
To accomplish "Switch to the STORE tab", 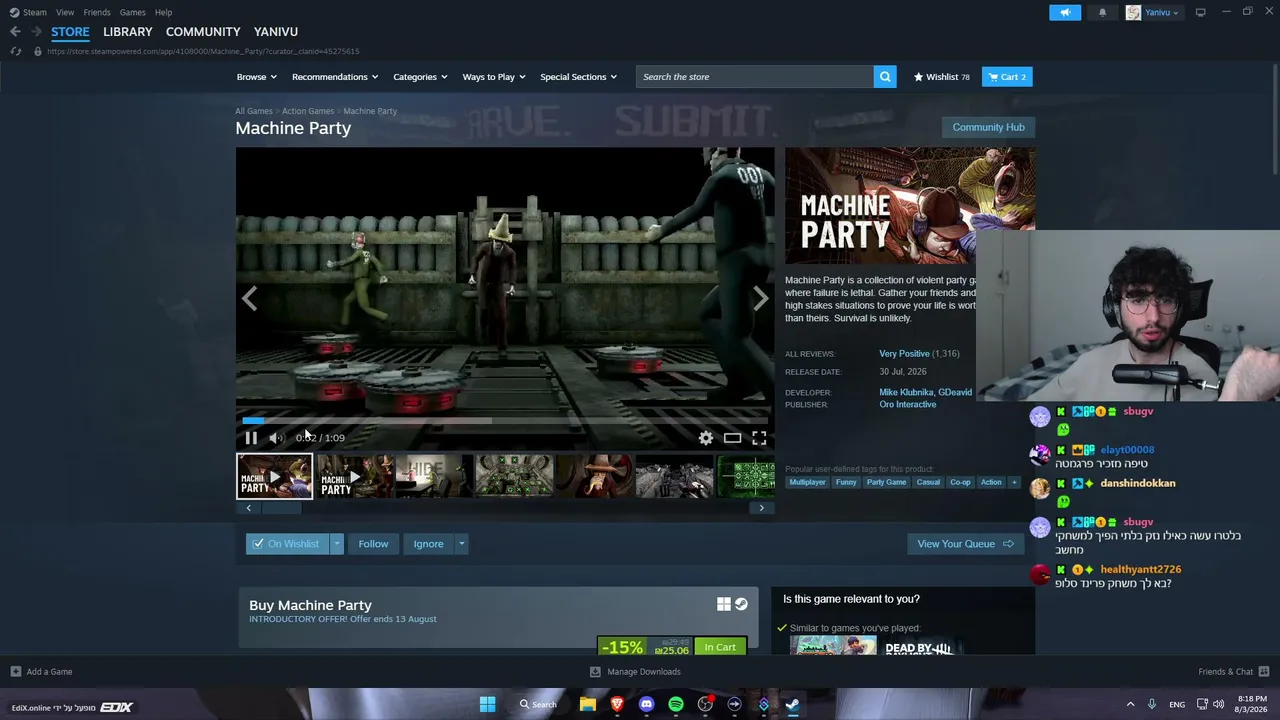I will pyautogui.click(x=70, y=32).
